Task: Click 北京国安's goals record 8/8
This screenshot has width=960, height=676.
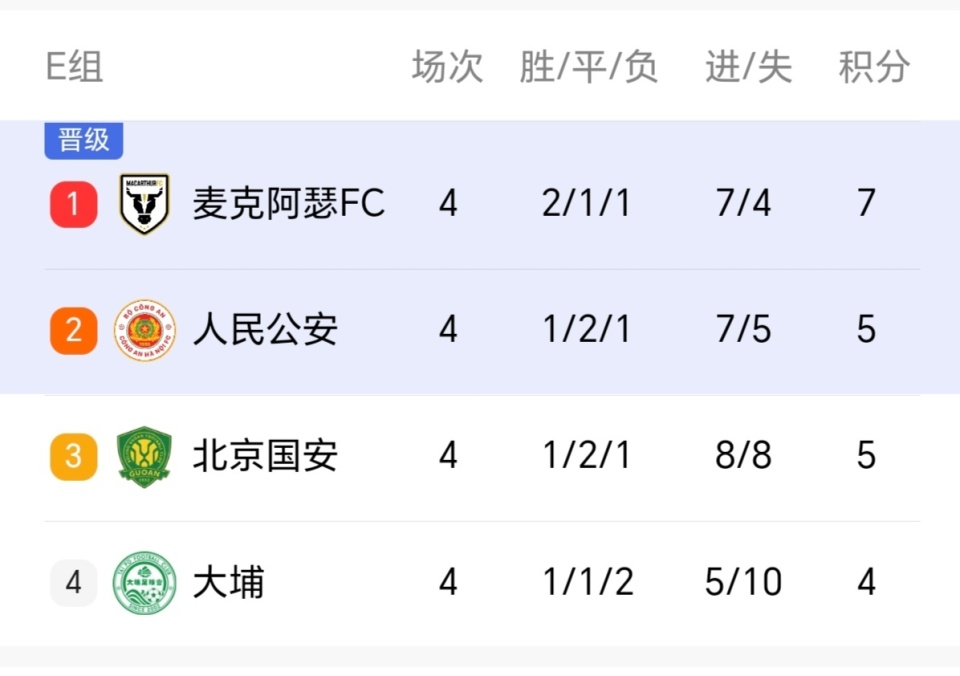Action: 744,456
